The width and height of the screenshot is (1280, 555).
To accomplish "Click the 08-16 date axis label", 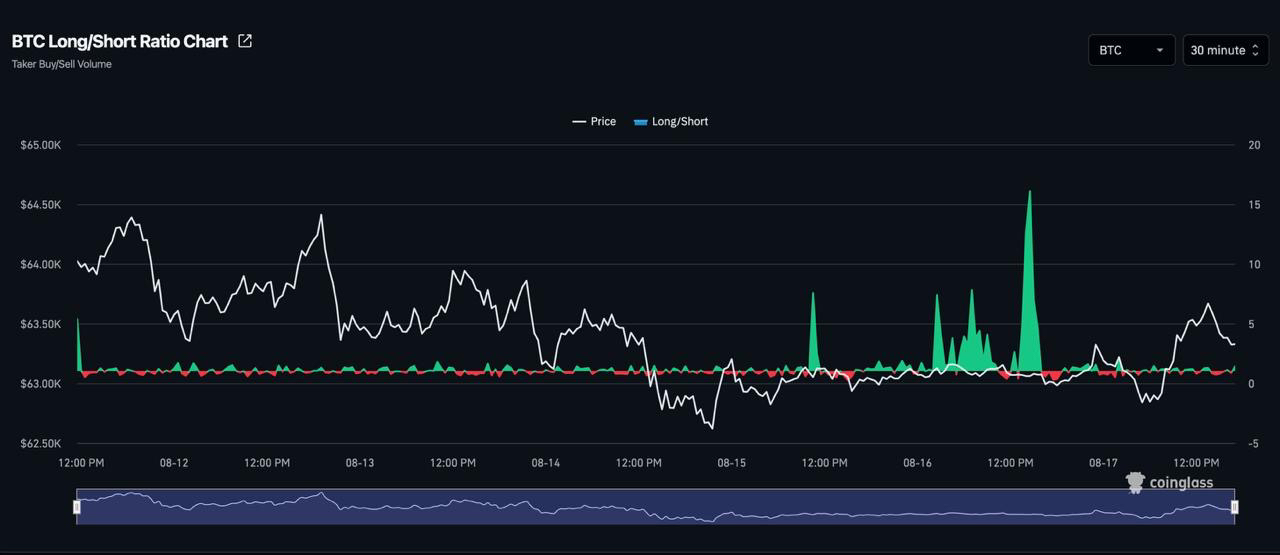I will 918,463.
